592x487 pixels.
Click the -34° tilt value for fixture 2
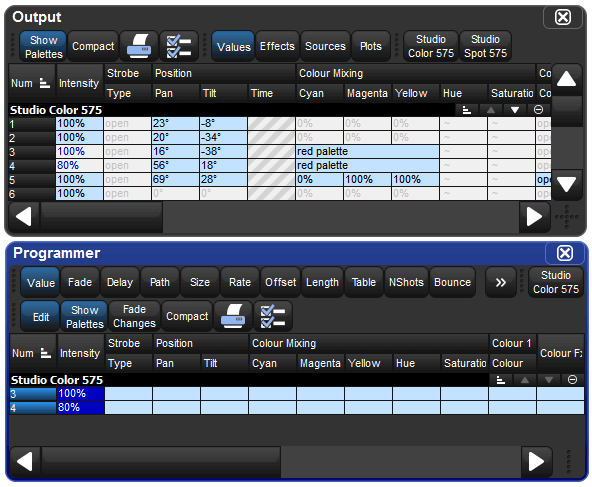pos(224,137)
